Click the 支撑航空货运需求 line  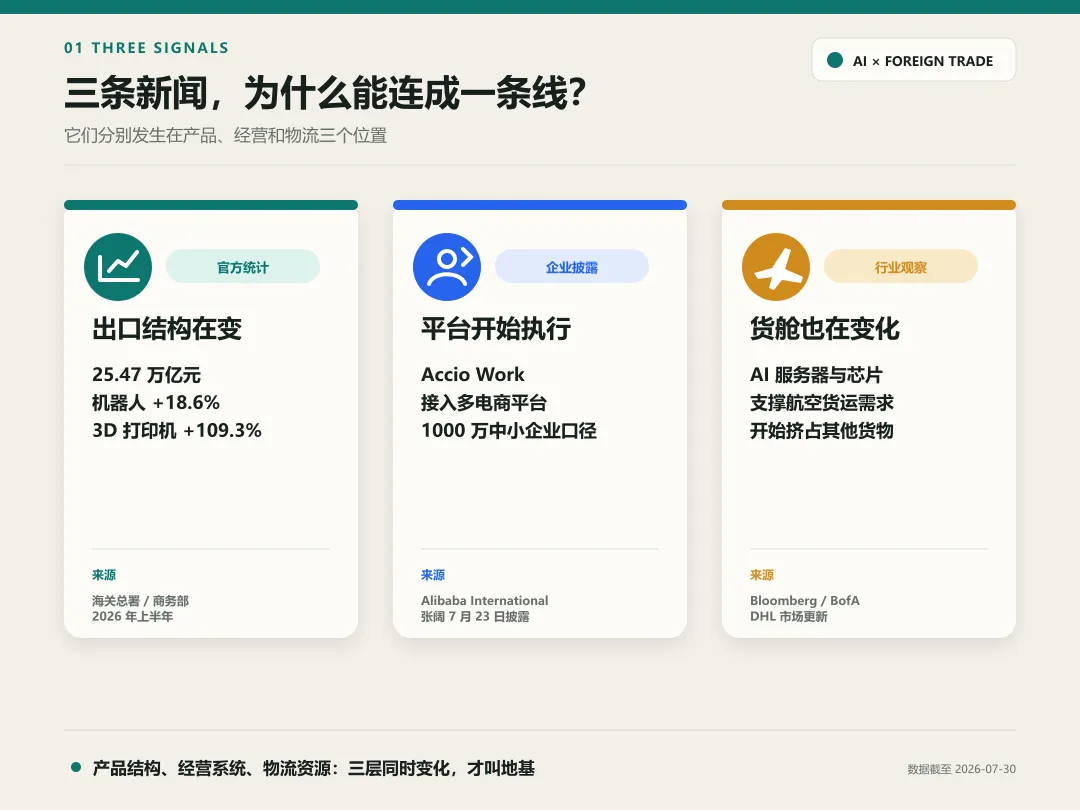click(822, 402)
